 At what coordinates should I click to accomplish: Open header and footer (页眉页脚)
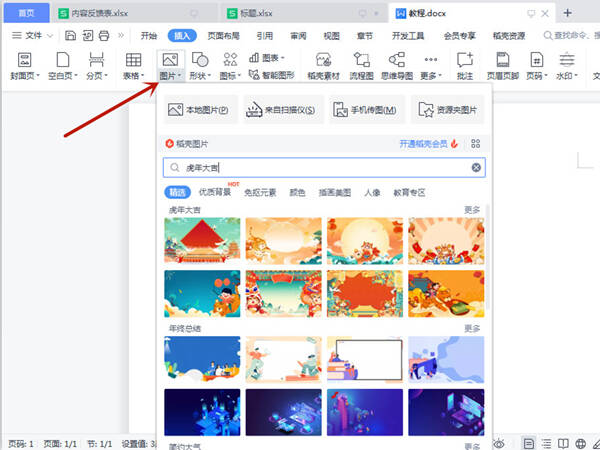pyautogui.click(x=502, y=66)
